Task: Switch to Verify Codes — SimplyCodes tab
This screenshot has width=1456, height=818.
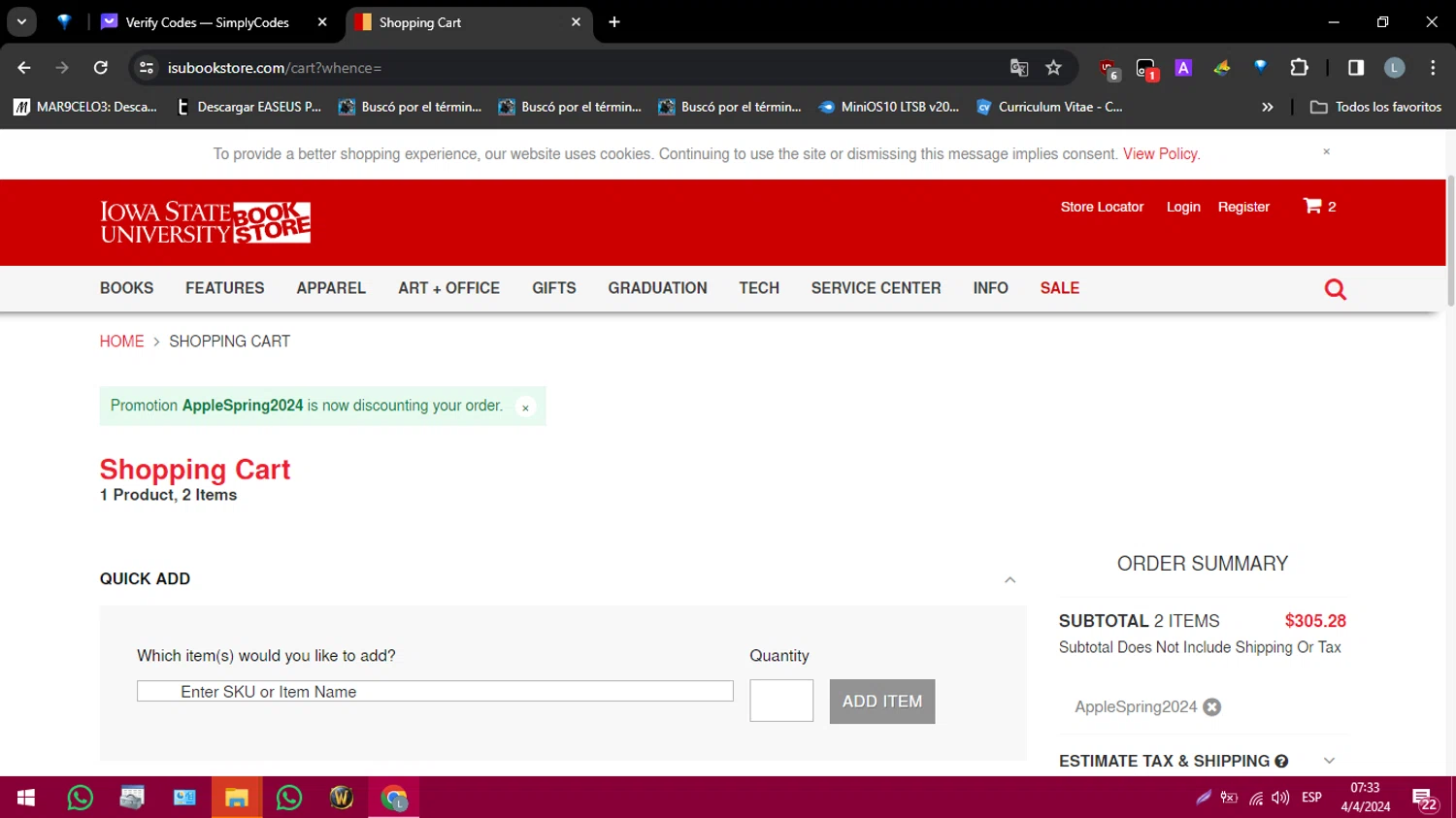Action: (x=207, y=22)
